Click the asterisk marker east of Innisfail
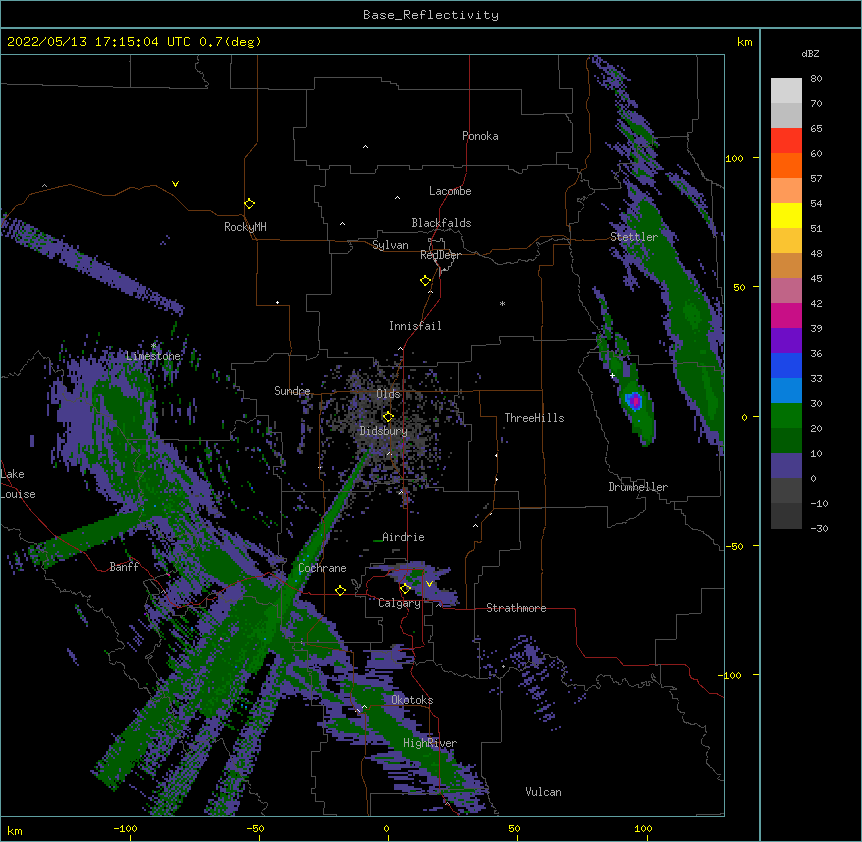 click(502, 304)
